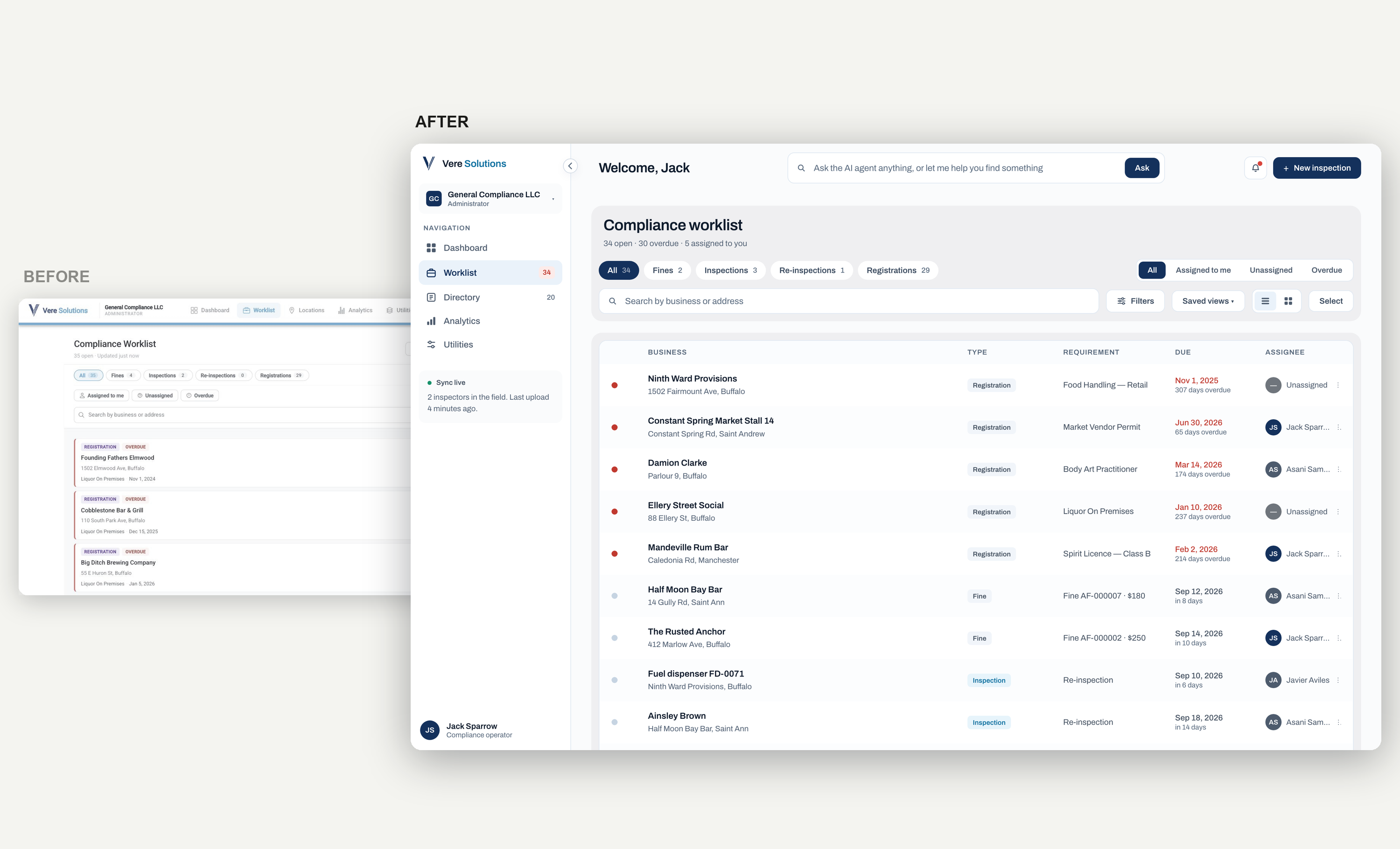The width and height of the screenshot is (1400, 849).
Task: Open row menu for Ninth Ward Provisions
Action: 1338,385
